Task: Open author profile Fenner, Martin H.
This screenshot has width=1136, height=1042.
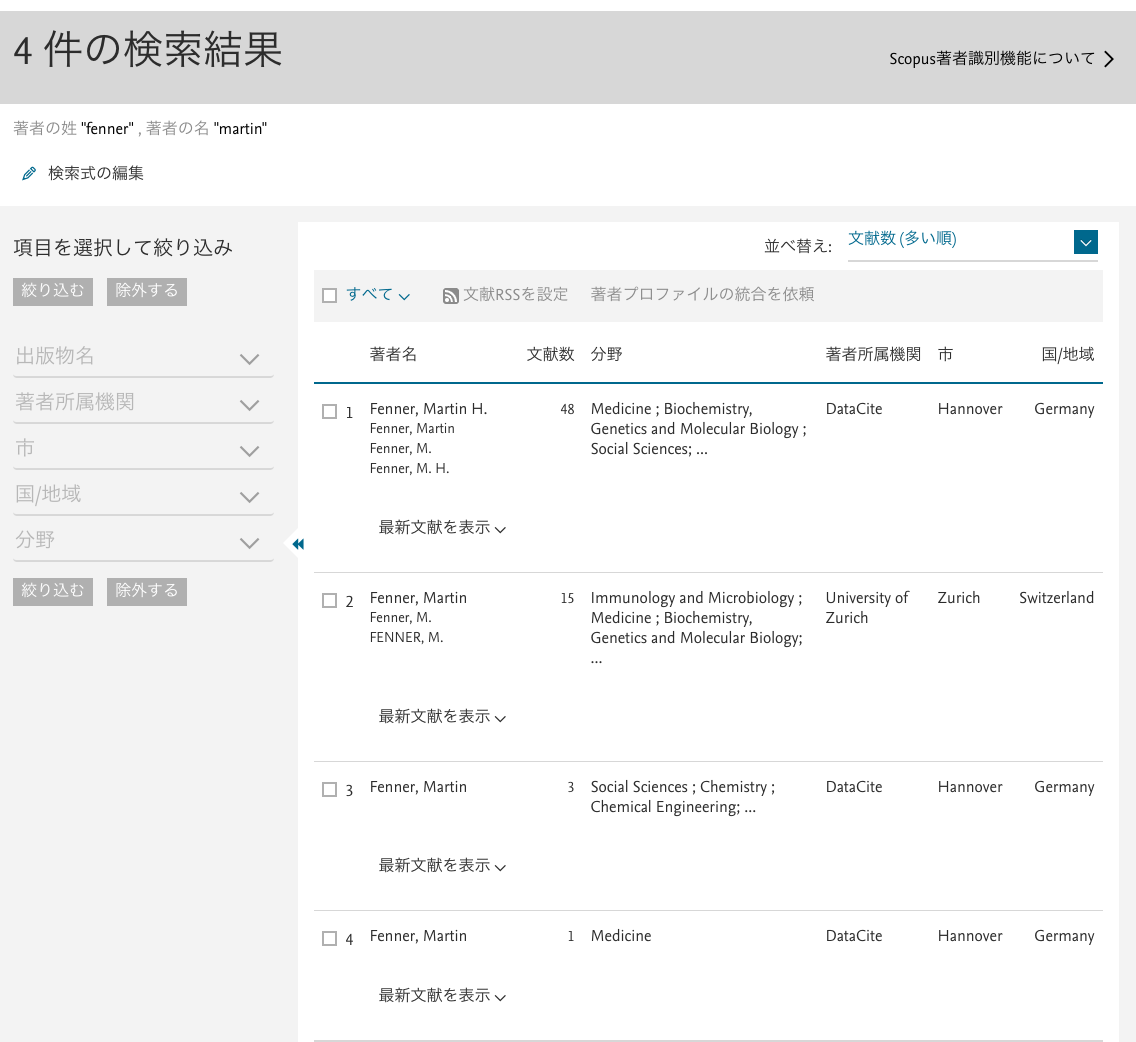Action: [428, 409]
